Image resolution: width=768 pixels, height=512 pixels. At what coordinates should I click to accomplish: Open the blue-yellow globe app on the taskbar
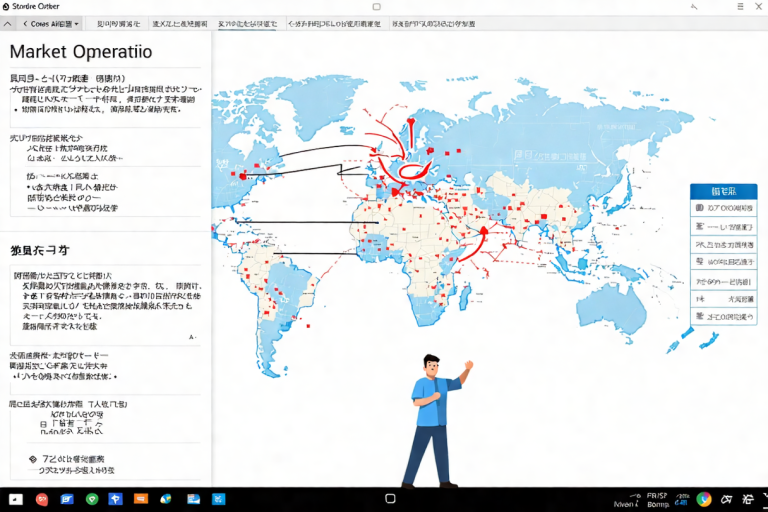click(x=166, y=499)
